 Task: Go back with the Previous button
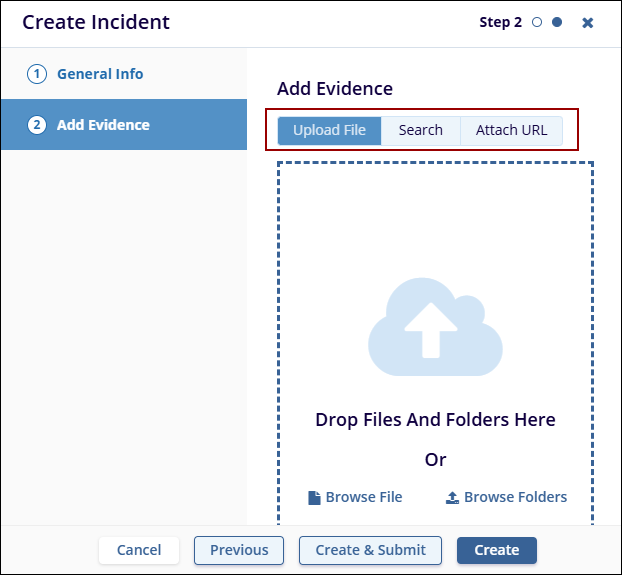(239, 550)
